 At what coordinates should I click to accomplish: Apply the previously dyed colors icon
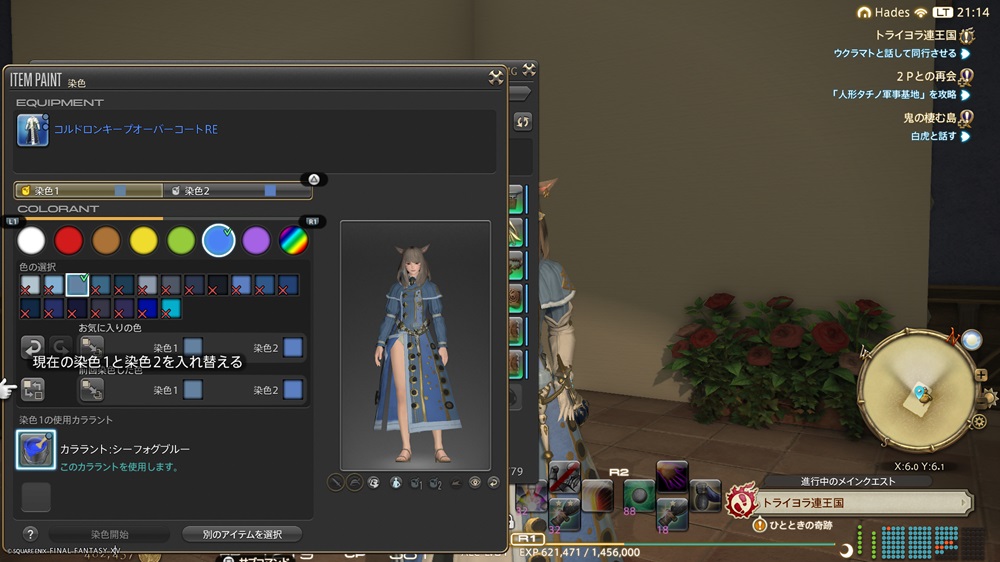(92, 389)
